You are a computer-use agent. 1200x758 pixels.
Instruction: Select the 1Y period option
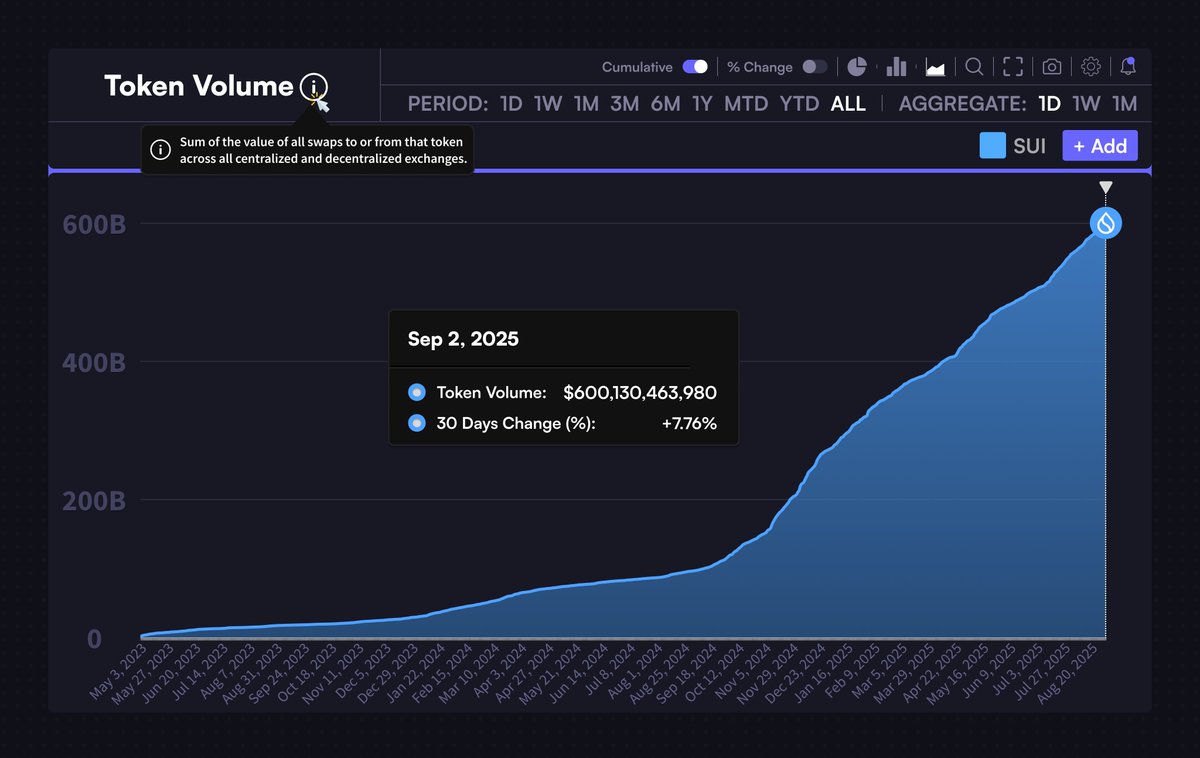(702, 103)
